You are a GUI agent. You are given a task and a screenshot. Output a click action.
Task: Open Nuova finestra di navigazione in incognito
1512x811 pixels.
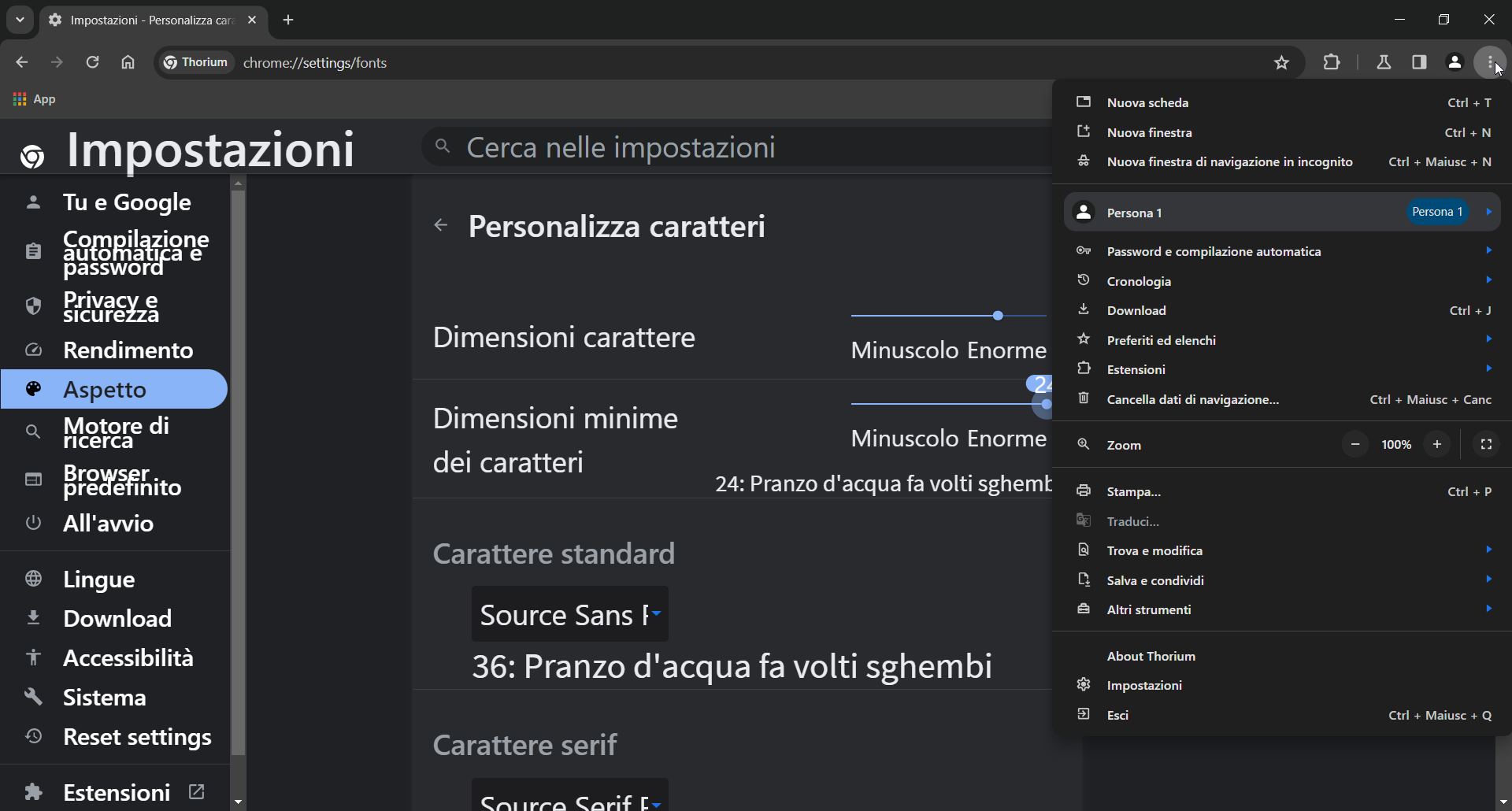pyautogui.click(x=1229, y=161)
